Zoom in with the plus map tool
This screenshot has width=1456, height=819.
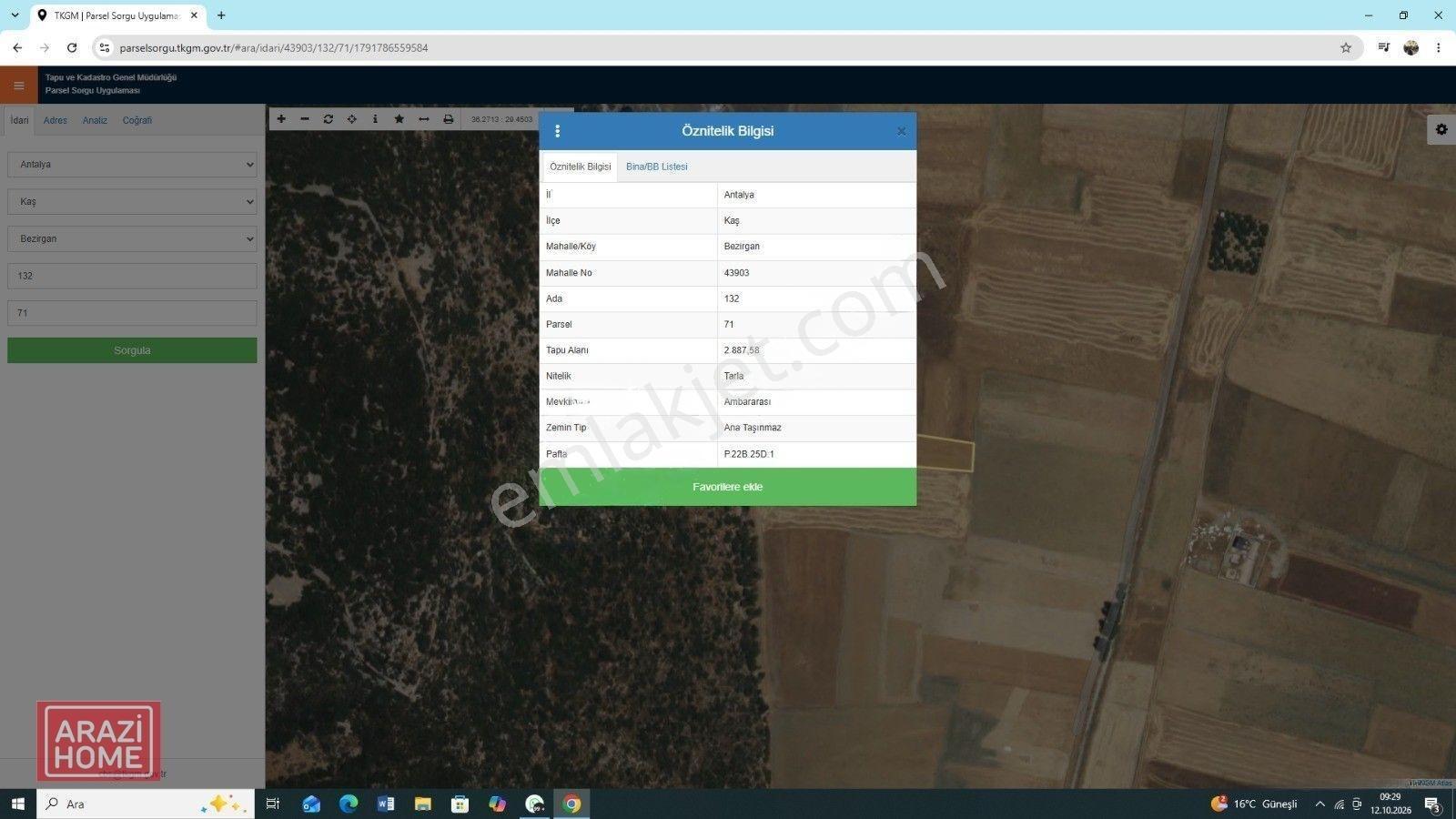281,119
